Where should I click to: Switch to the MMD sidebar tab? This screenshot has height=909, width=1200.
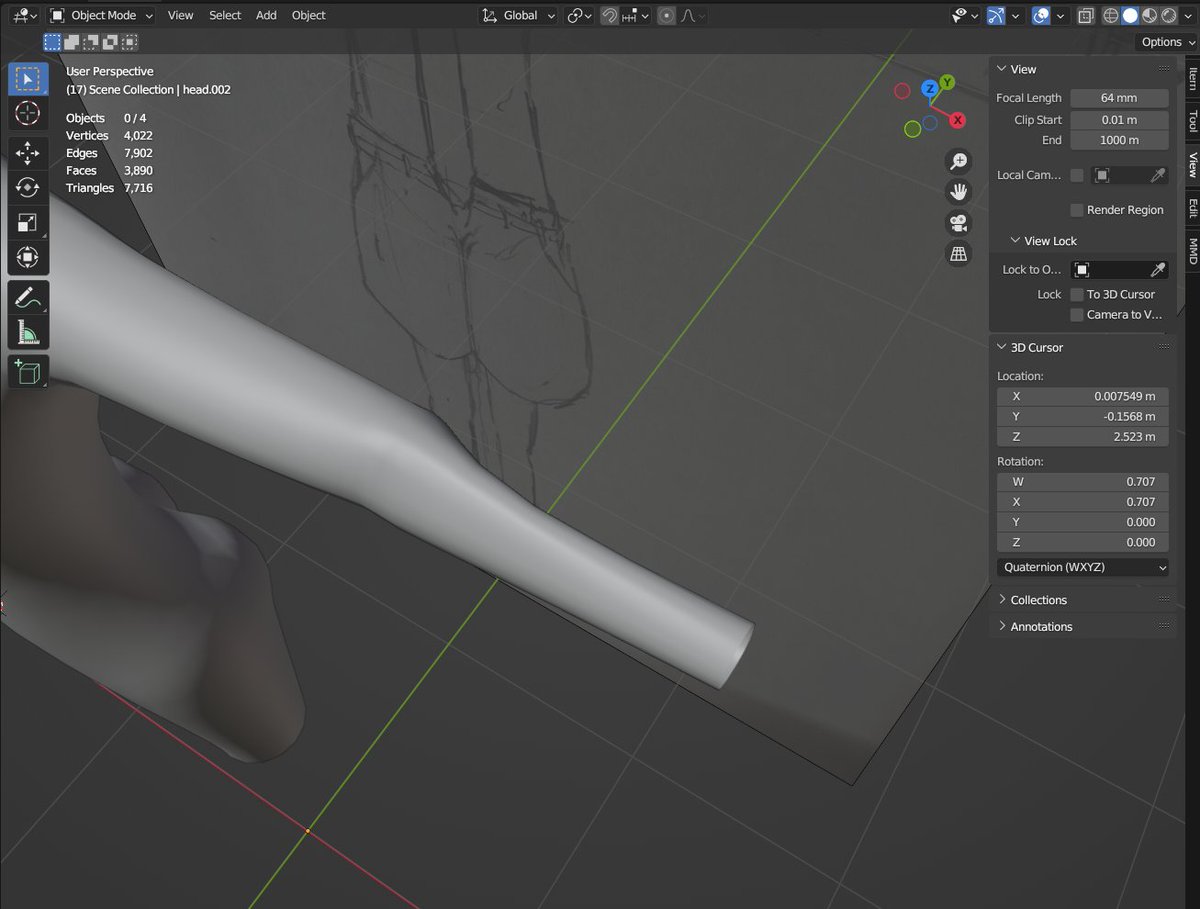point(1191,251)
